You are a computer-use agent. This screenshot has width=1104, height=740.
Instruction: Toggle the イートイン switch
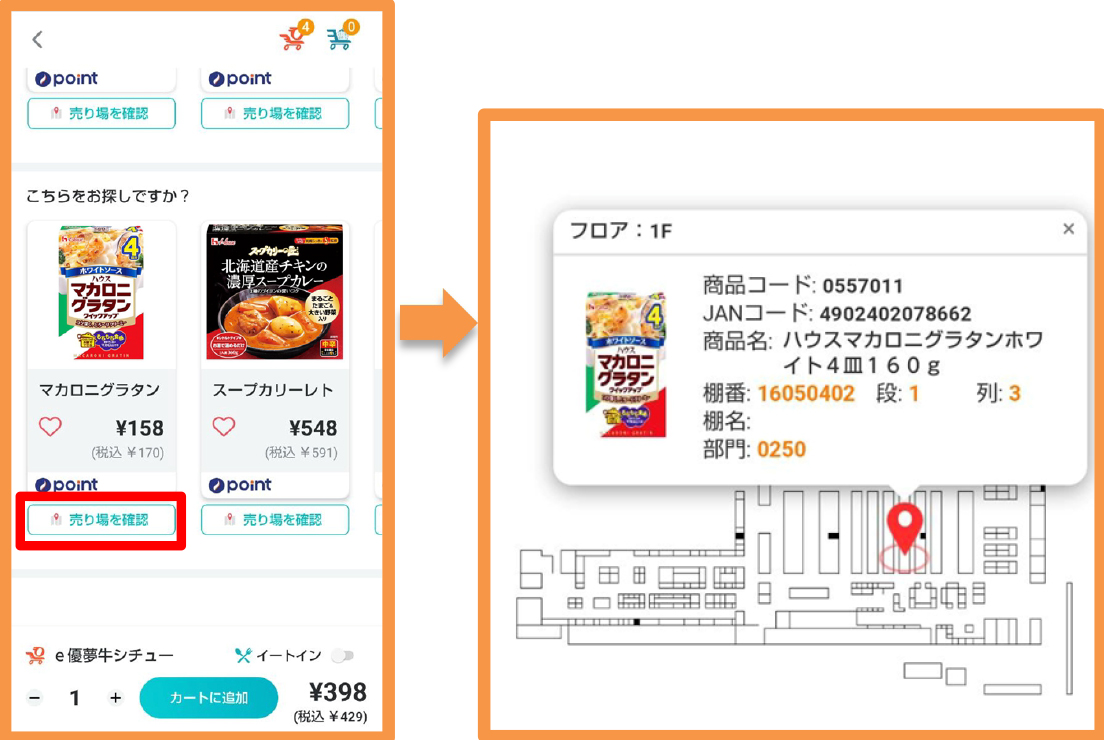[x=342, y=656]
